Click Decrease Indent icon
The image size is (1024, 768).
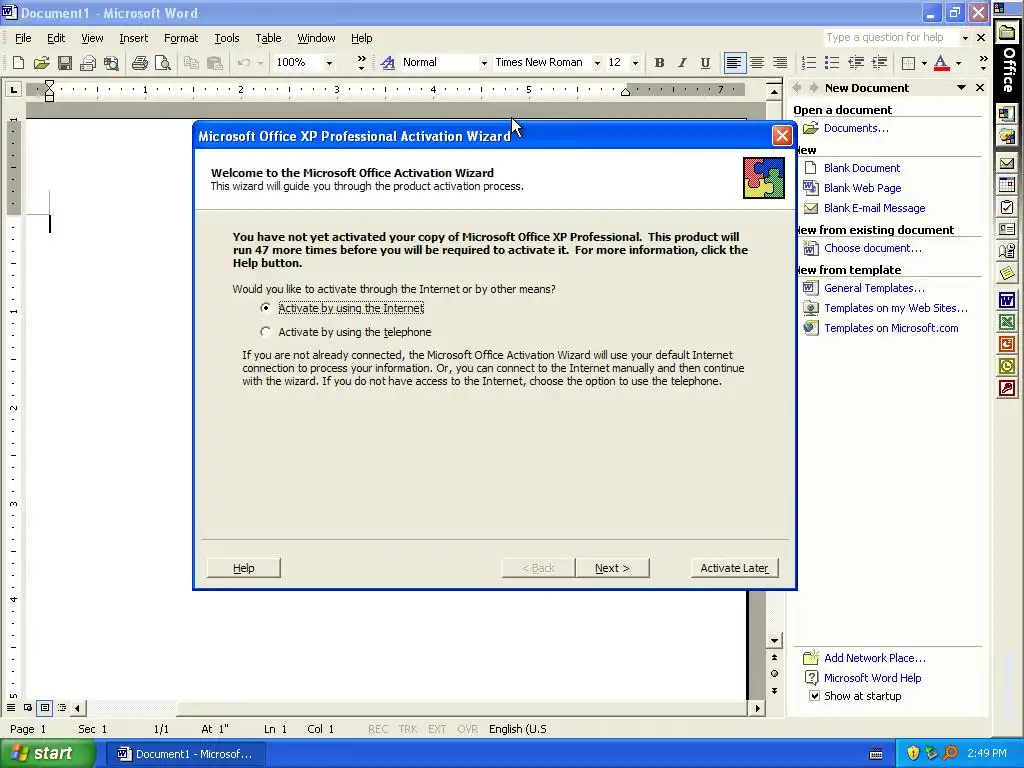[856, 63]
